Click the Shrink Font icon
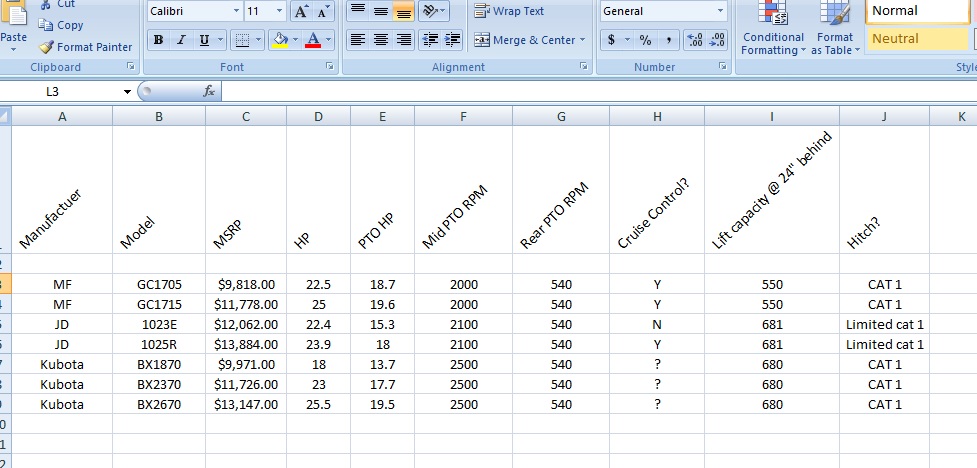This screenshot has width=977, height=468. tap(322, 11)
